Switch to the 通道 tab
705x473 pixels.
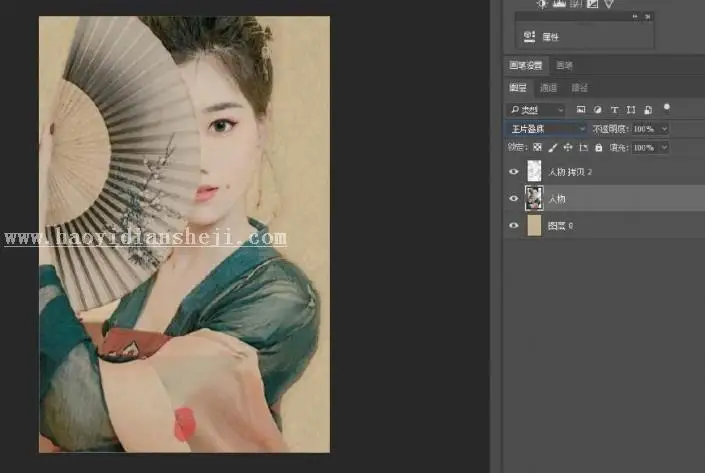pos(549,88)
